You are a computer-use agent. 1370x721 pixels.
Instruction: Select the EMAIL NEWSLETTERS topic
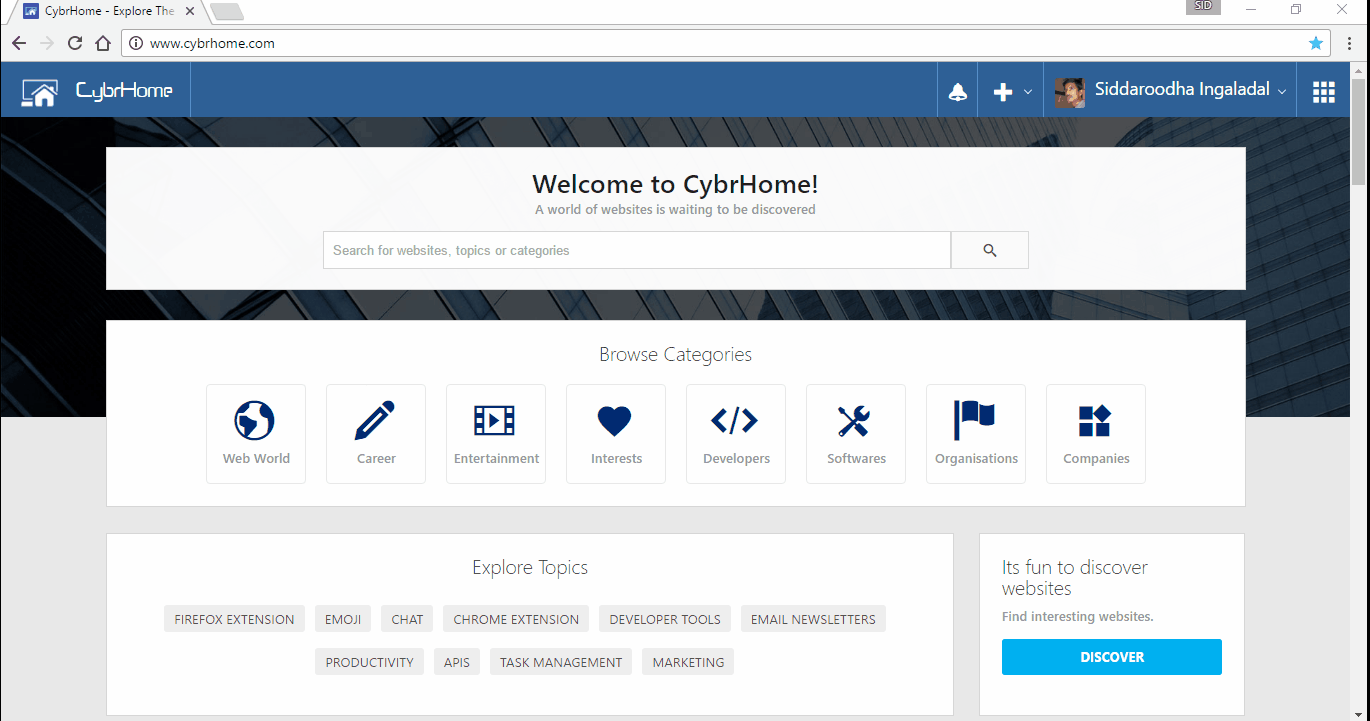point(813,619)
